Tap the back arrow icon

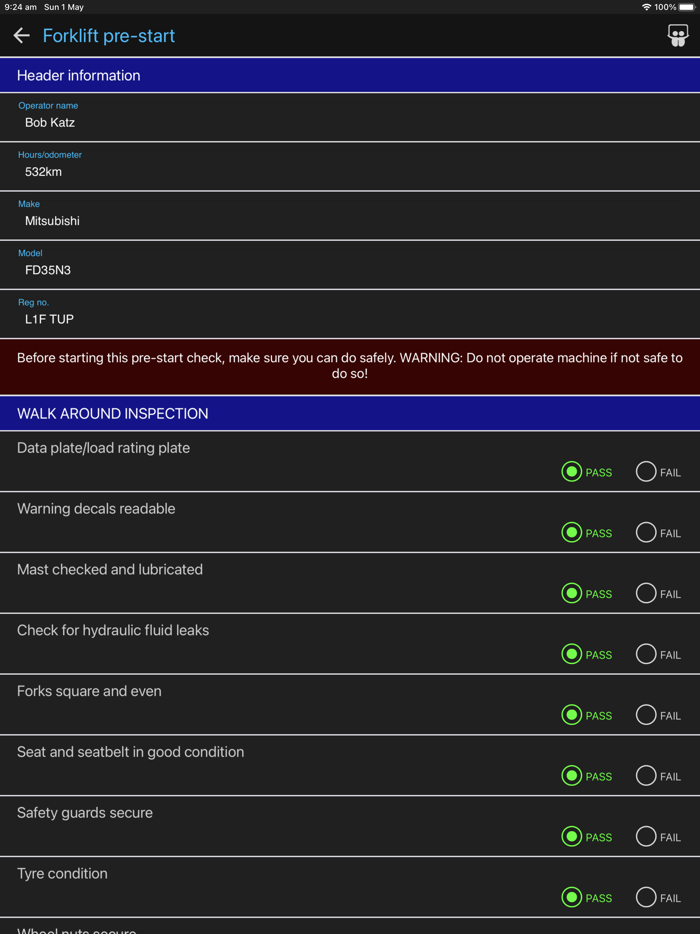click(21, 36)
